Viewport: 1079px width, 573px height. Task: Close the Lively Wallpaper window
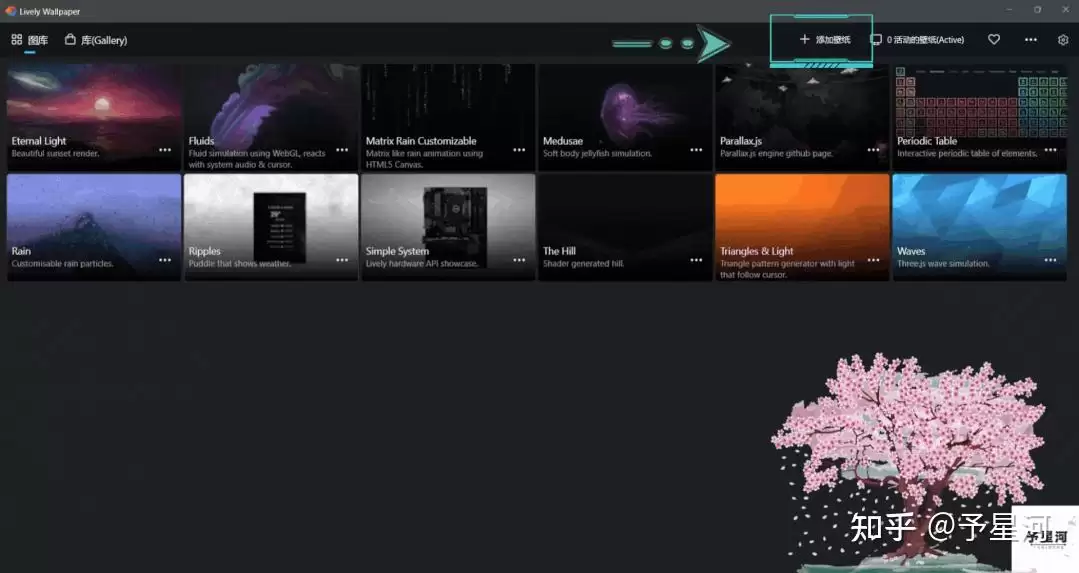[1065, 10]
